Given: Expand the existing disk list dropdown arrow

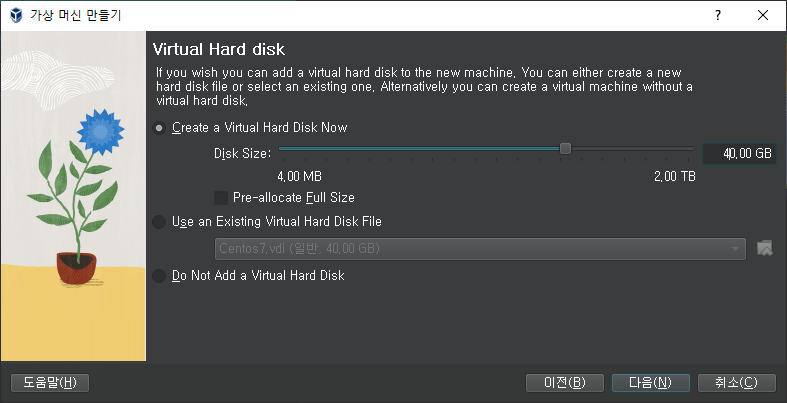Looking at the screenshot, I should [735, 249].
